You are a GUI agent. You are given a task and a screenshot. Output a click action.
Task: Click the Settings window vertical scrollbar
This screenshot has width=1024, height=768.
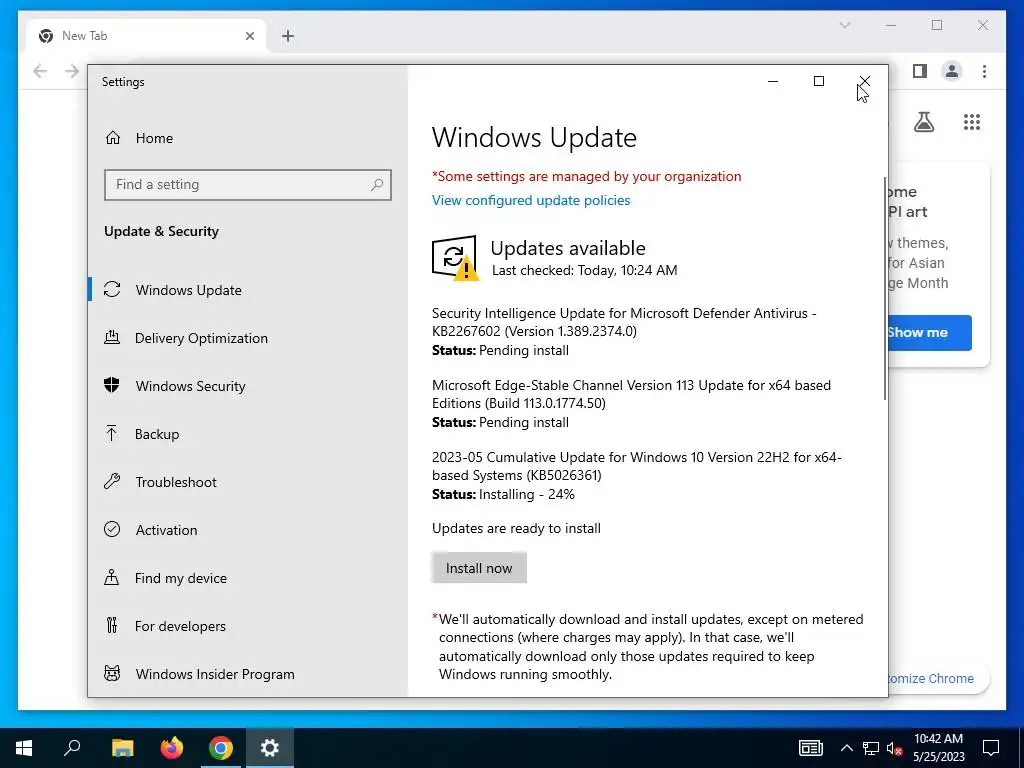(885, 288)
